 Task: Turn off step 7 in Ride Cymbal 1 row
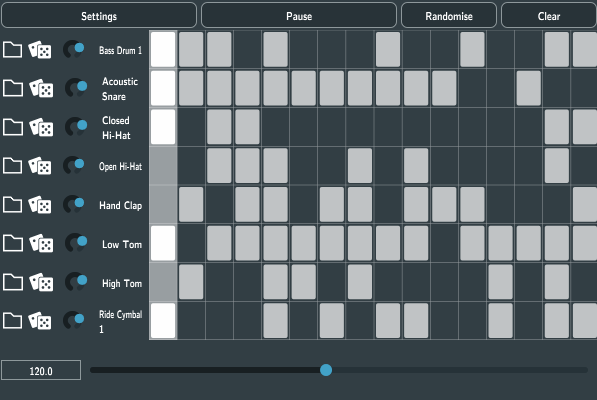coord(332,320)
